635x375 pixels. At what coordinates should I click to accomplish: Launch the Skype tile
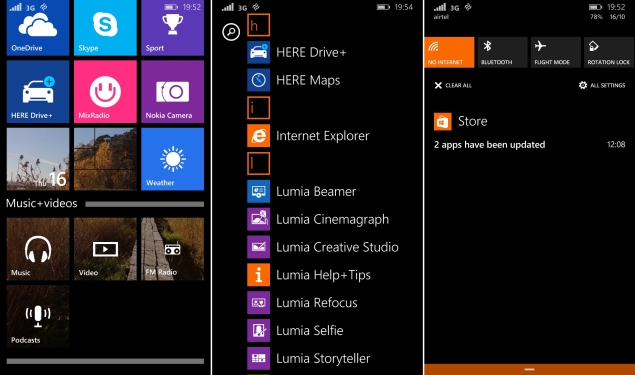point(105,28)
